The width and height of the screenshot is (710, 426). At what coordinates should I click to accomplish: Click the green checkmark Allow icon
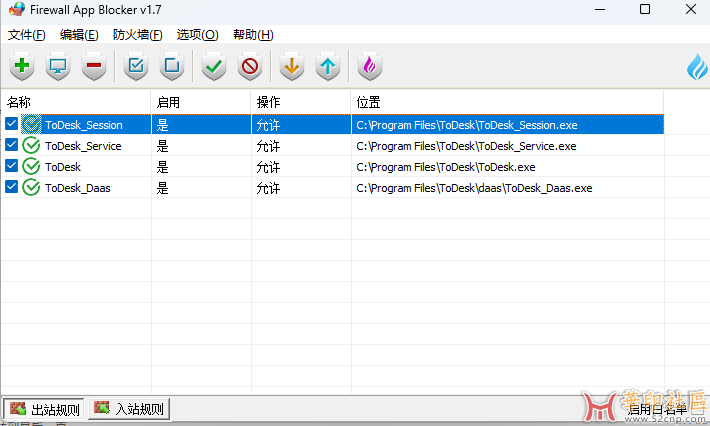coord(214,66)
